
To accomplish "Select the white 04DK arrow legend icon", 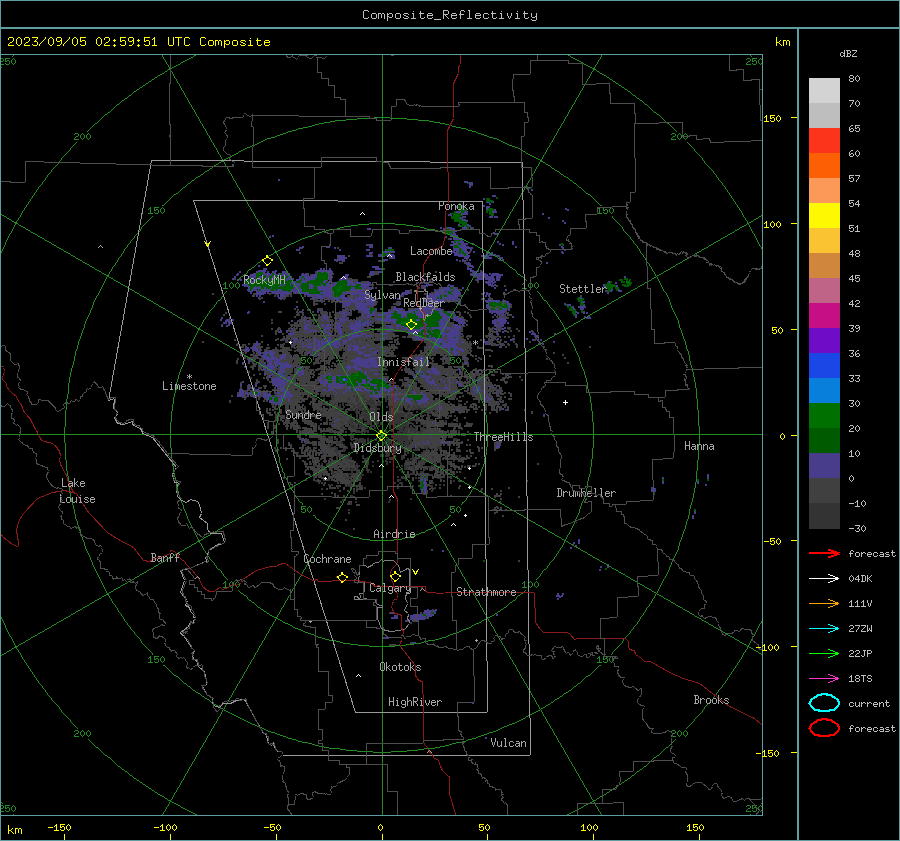I will 824,578.
